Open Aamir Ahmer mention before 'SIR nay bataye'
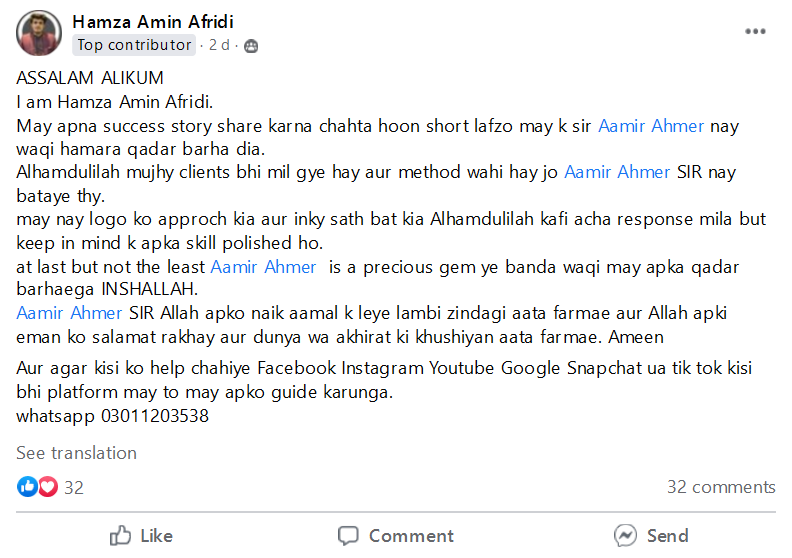The image size is (792, 558). 617,172
